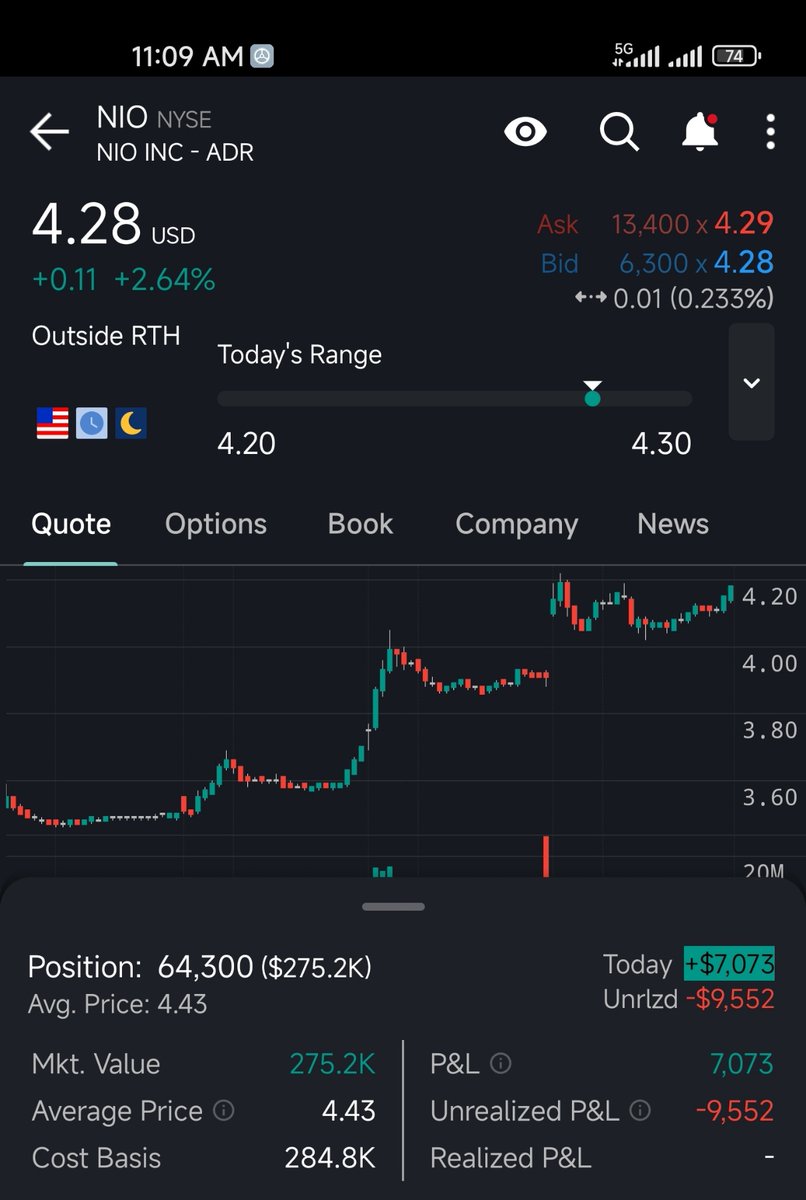Viewport: 806px width, 1200px height.
Task: Tap the Realized P&L row label
Action: coord(511,1158)
